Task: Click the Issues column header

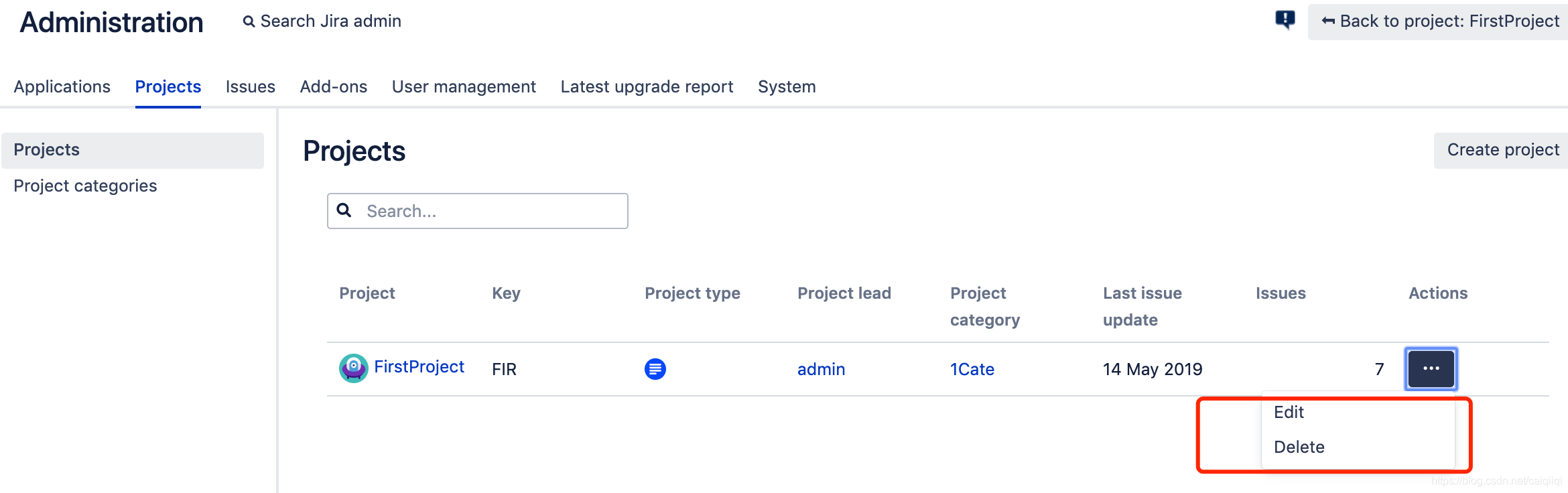Action: click(1281, 293)
